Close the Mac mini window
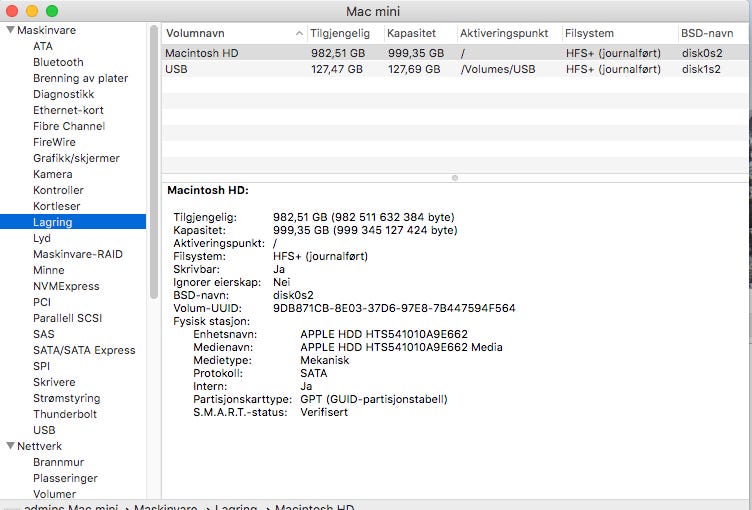 pos(12,11)
